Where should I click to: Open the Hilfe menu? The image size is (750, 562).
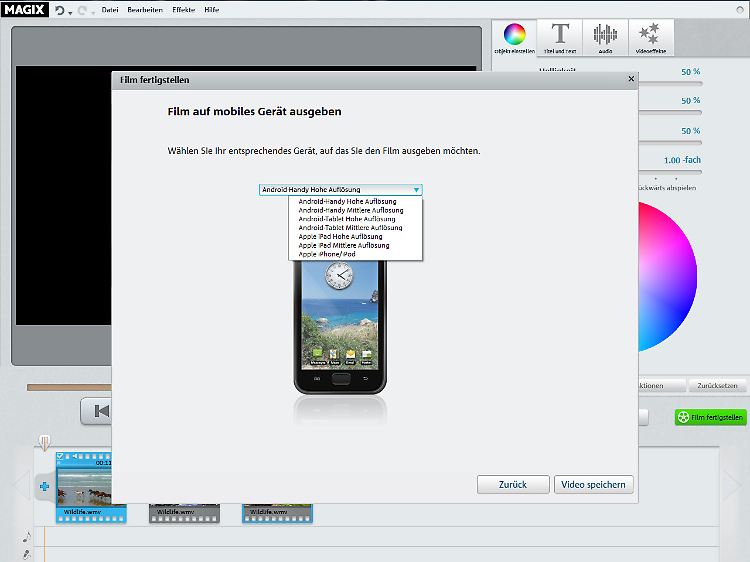211,10
